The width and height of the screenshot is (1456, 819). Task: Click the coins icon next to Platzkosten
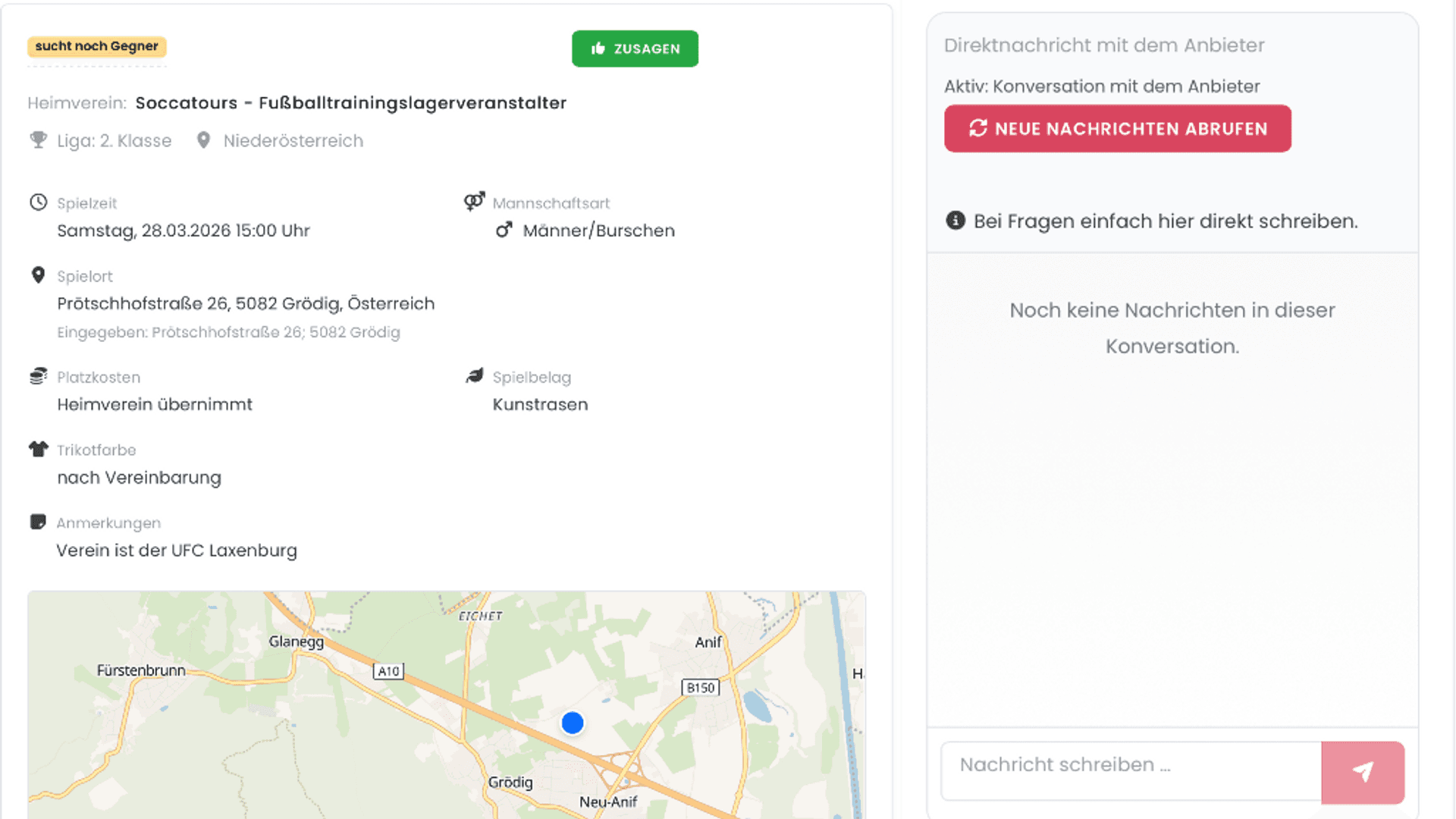(38, 376)
